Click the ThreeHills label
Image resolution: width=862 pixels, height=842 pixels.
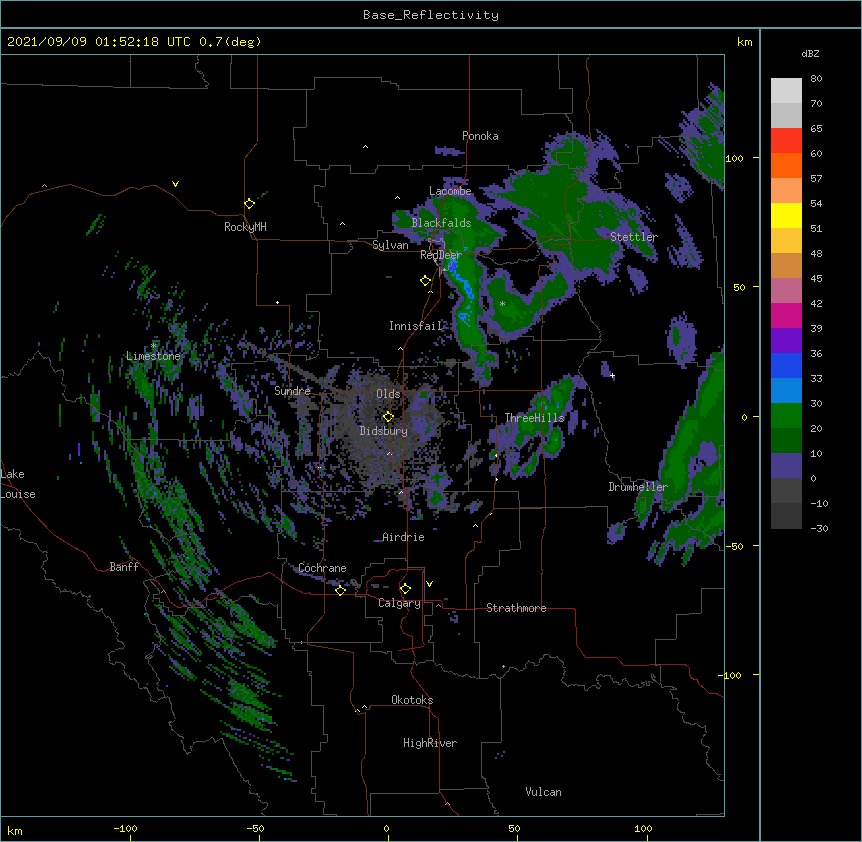click(x=534, y=418)
